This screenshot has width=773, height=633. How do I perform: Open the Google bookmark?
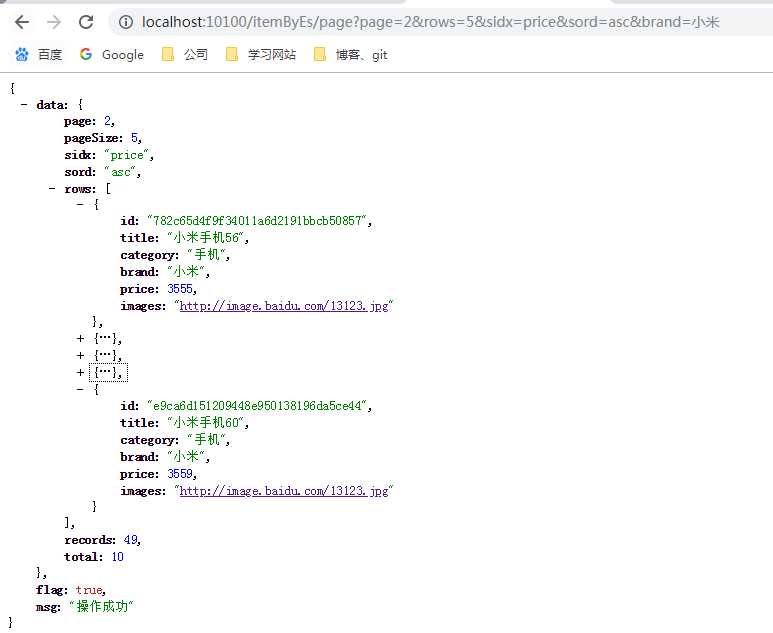[x=112, y=54]
